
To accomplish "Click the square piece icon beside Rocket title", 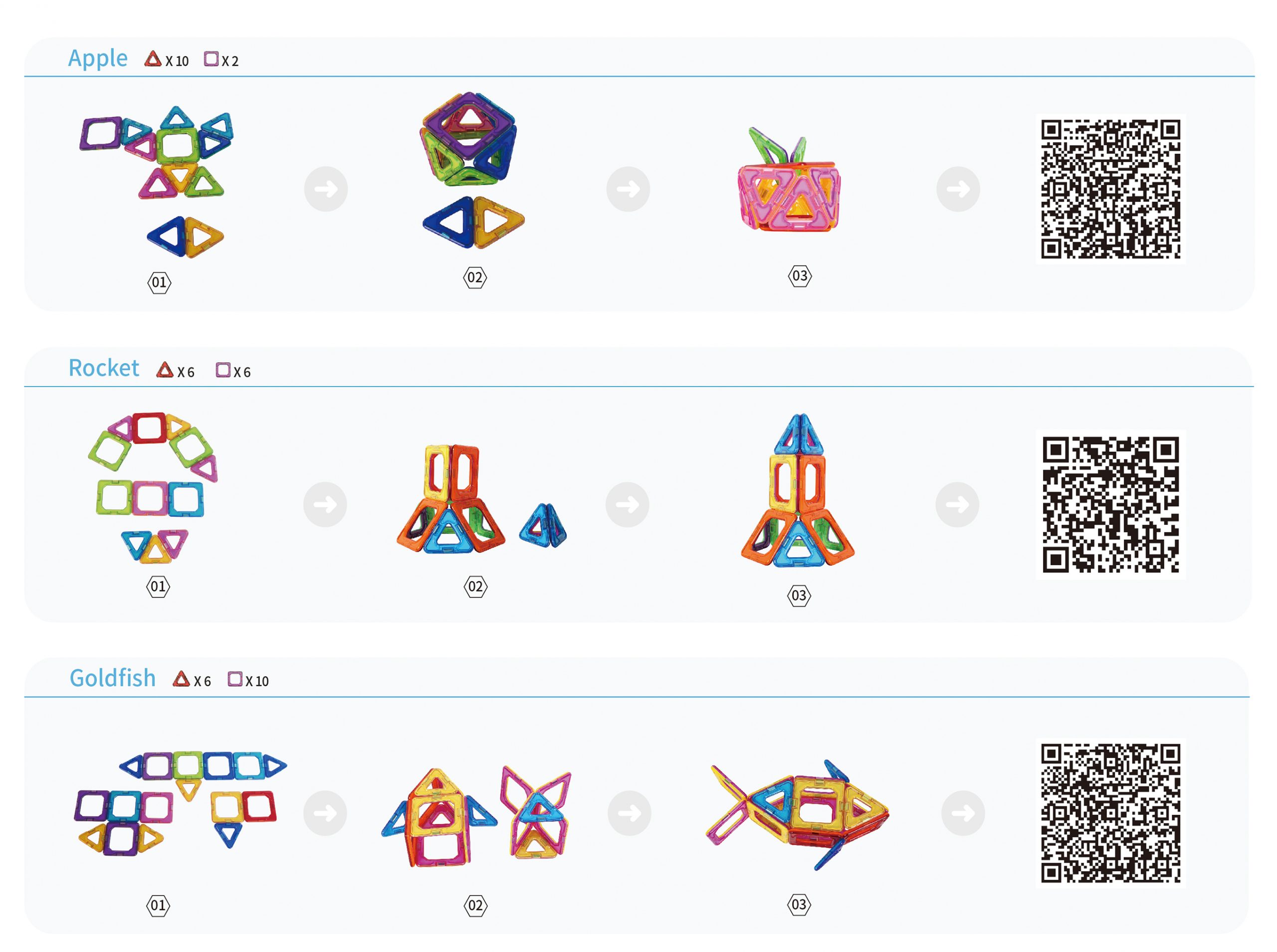I will coord(223,369).
